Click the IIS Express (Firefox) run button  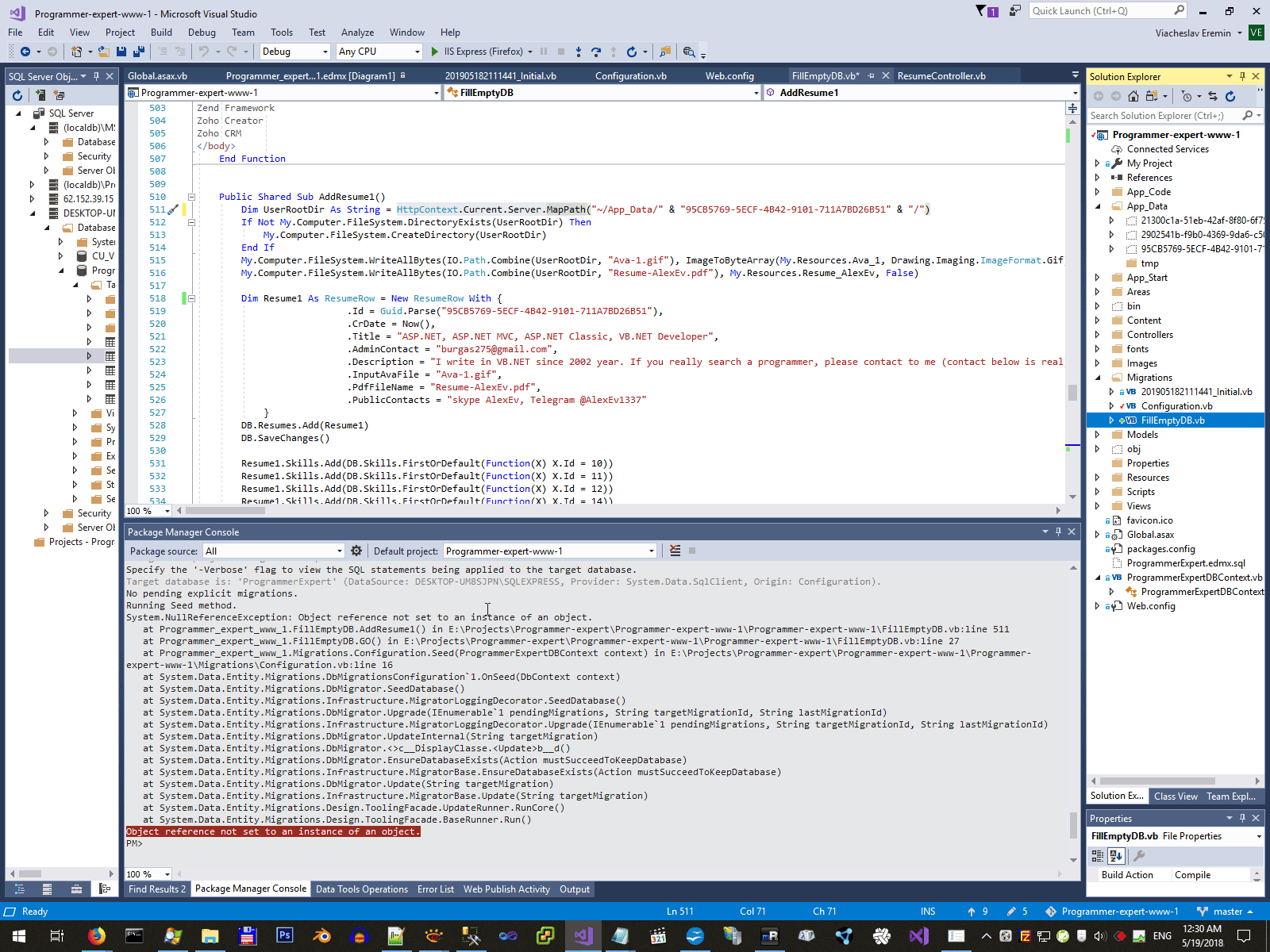482,52
